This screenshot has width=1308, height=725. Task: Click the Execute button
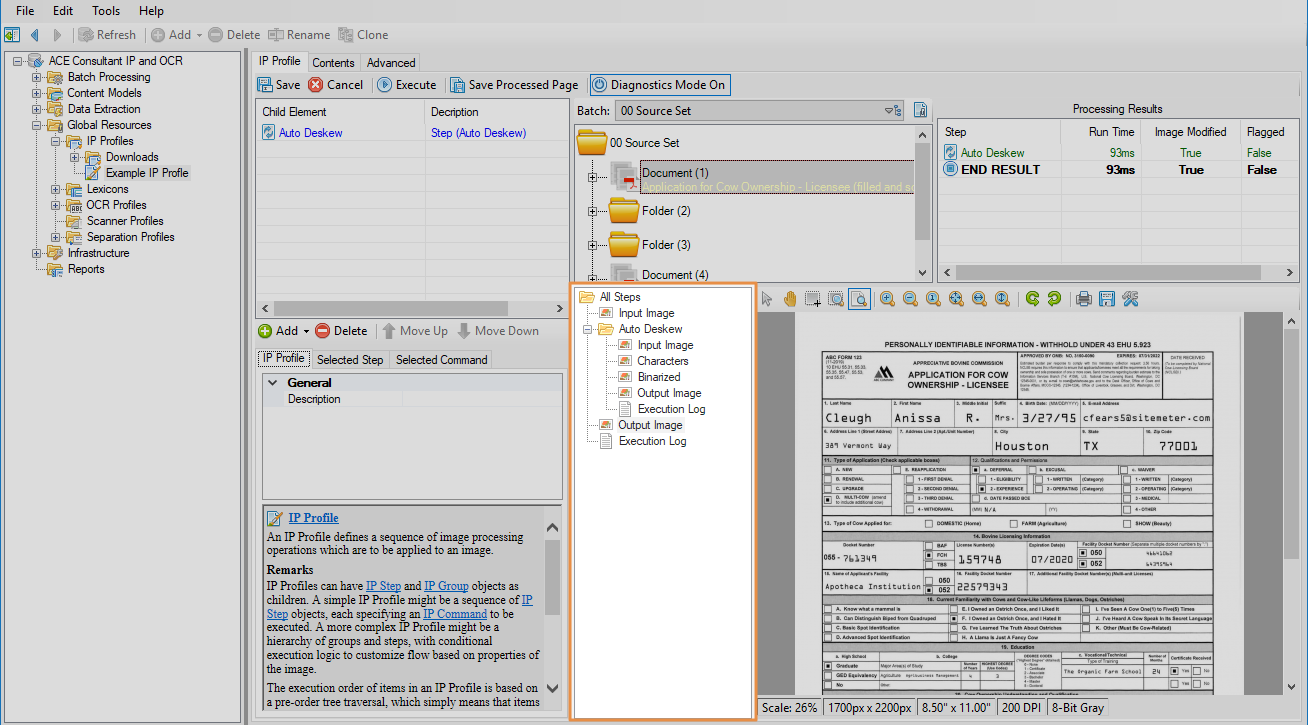coord(406,85)
